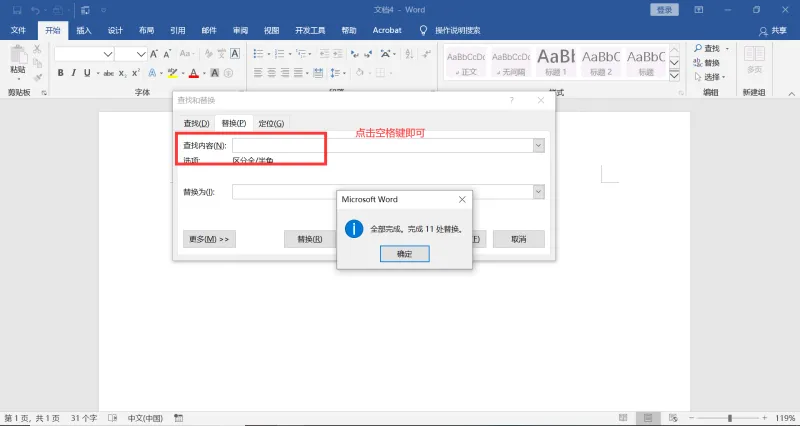
Task: Click the Enclose Characters circle icon
Action: (x=228, y=73)
